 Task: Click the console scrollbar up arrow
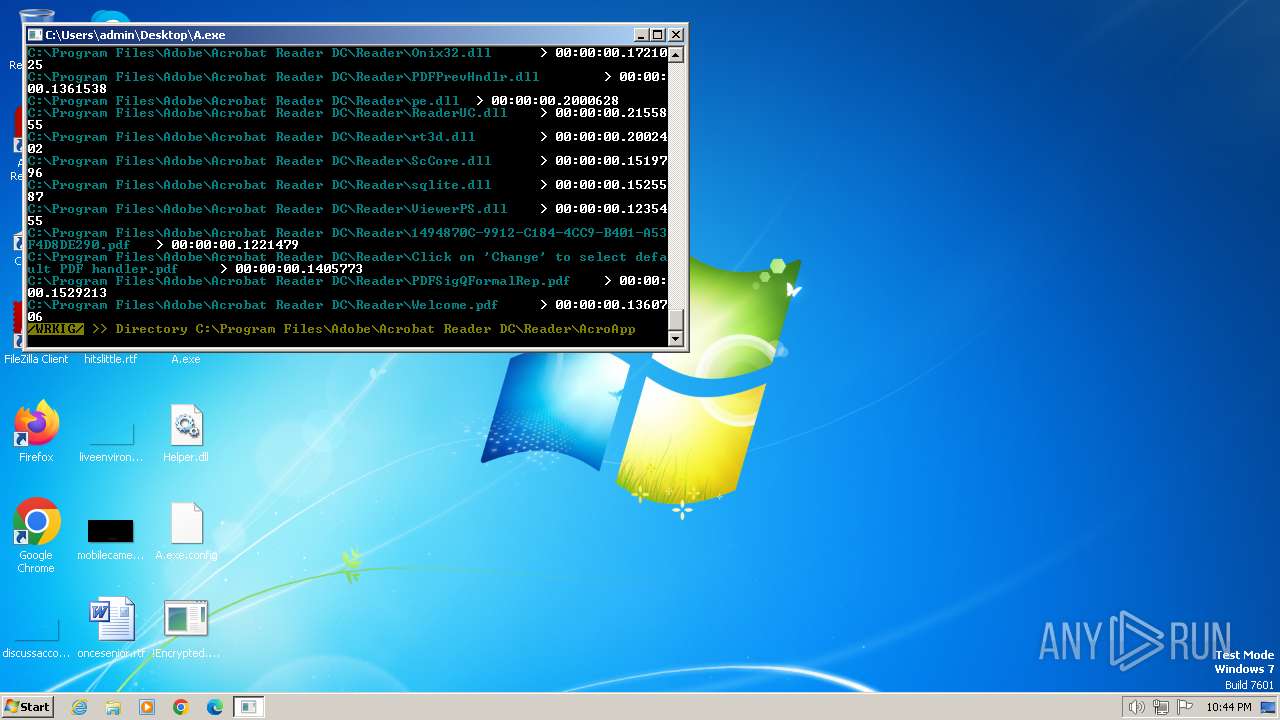[676, 55]
